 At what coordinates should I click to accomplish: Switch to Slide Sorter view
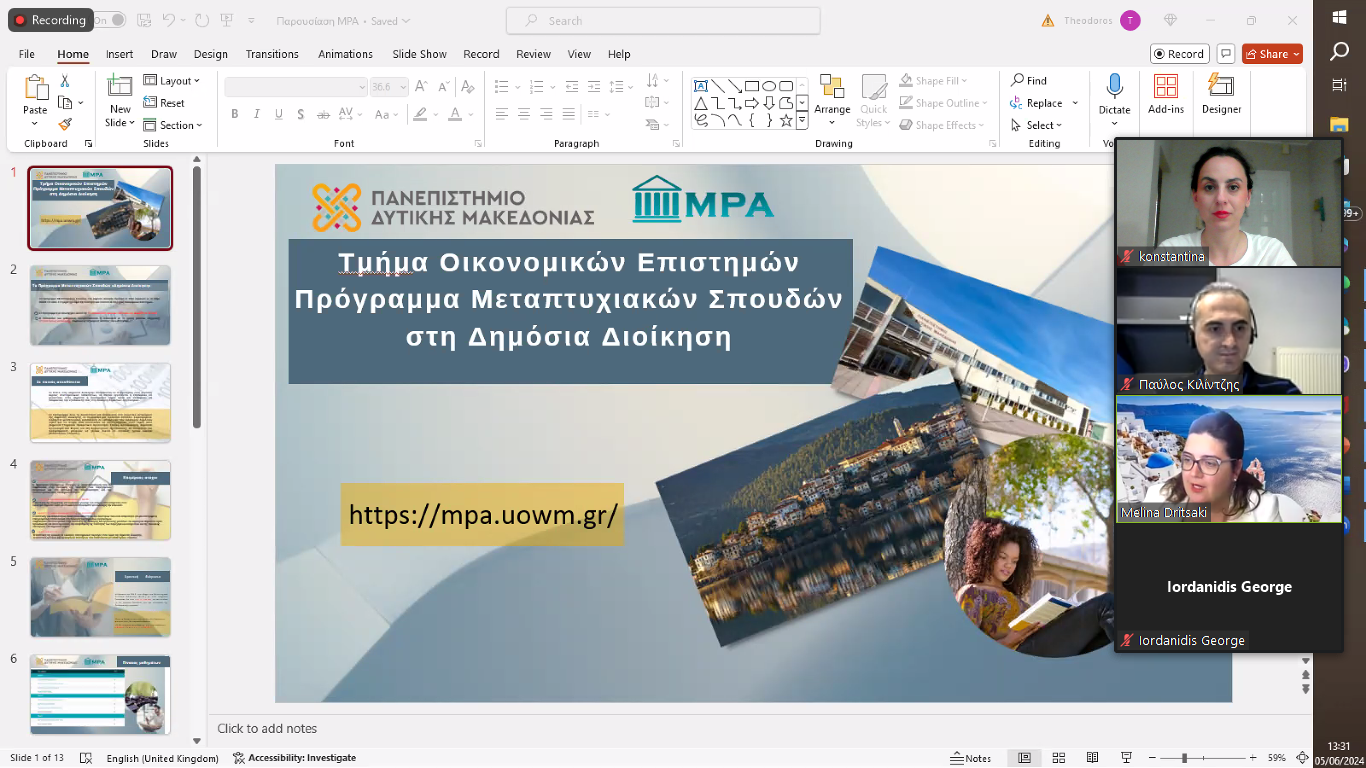(x=1059, y=758)
